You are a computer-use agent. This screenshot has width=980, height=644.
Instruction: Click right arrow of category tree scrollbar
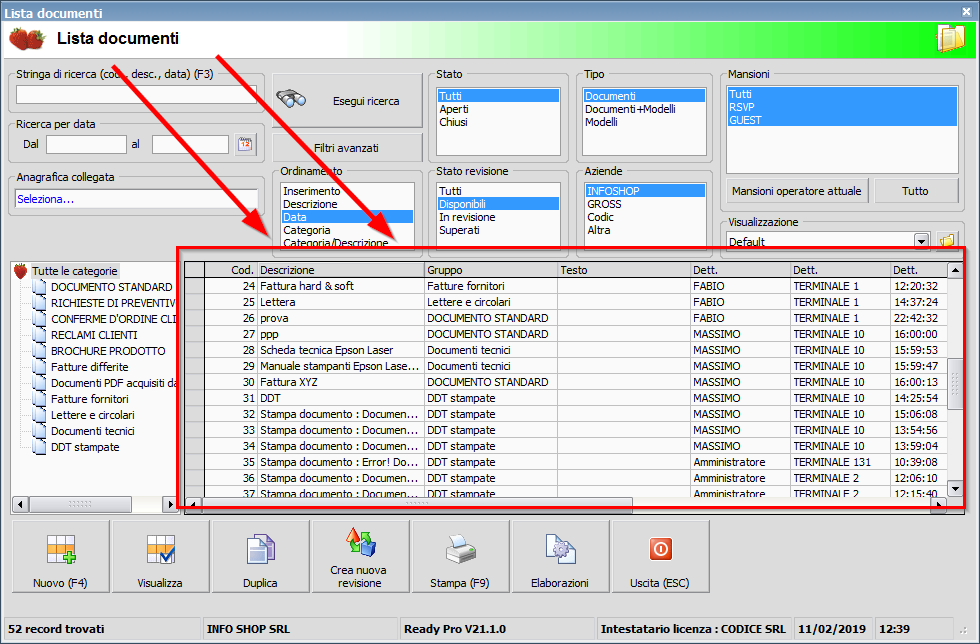[x=170, y=504]
